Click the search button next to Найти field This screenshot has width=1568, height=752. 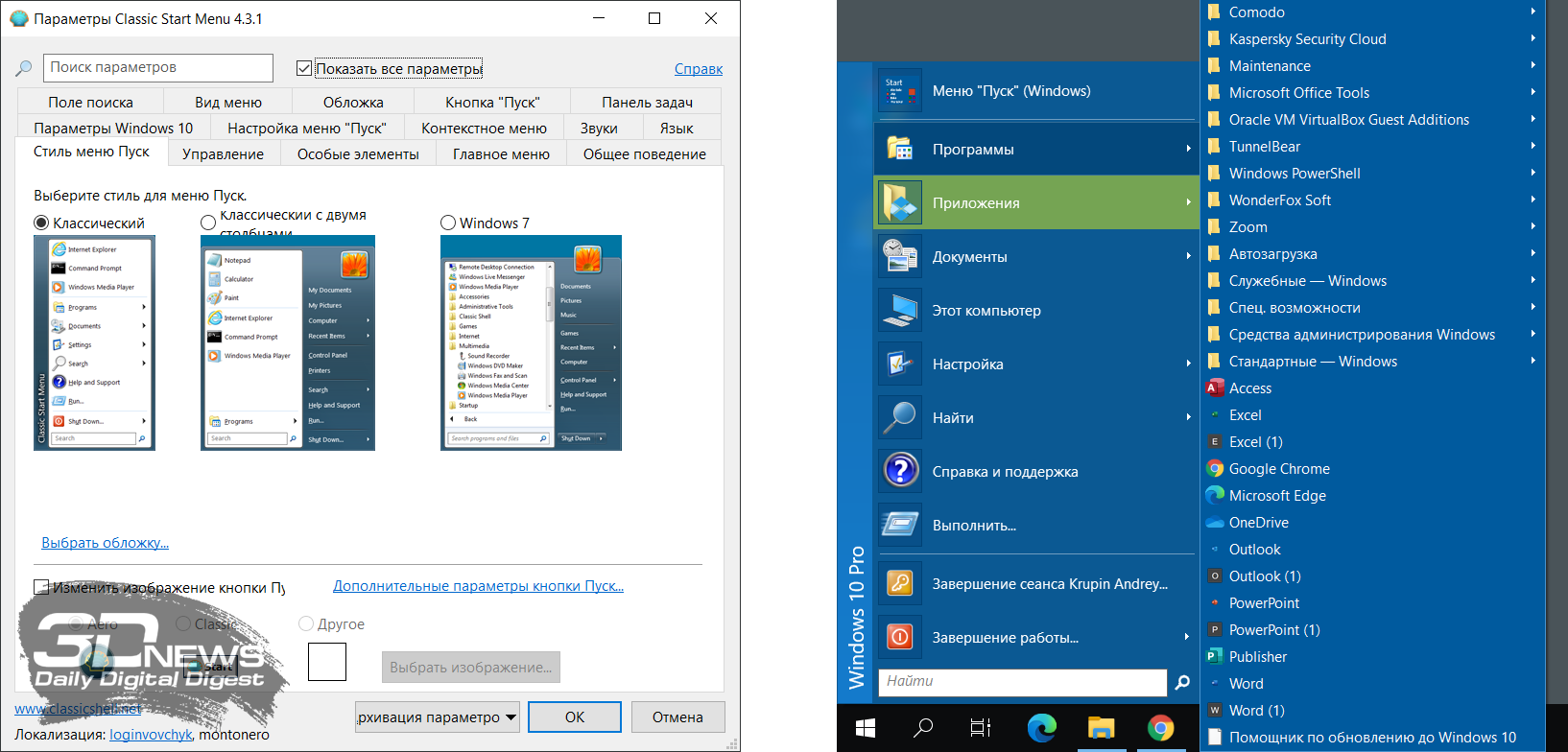coord(1182,682)
